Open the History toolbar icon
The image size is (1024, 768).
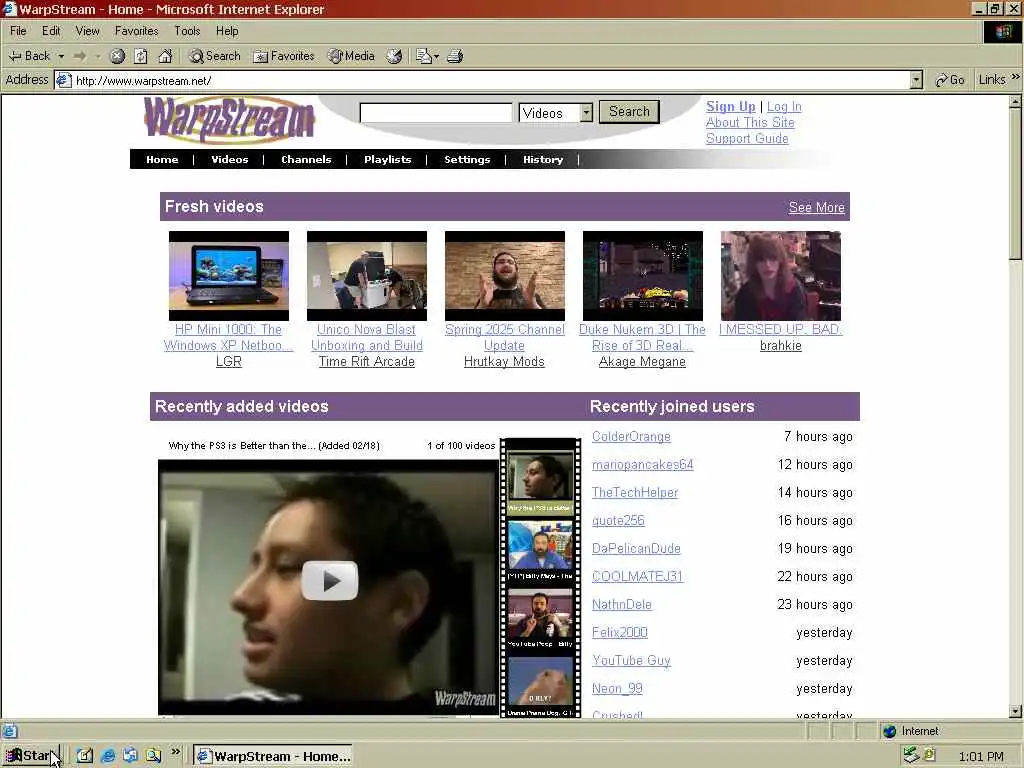pyautogui.click(x=394, y=56)
